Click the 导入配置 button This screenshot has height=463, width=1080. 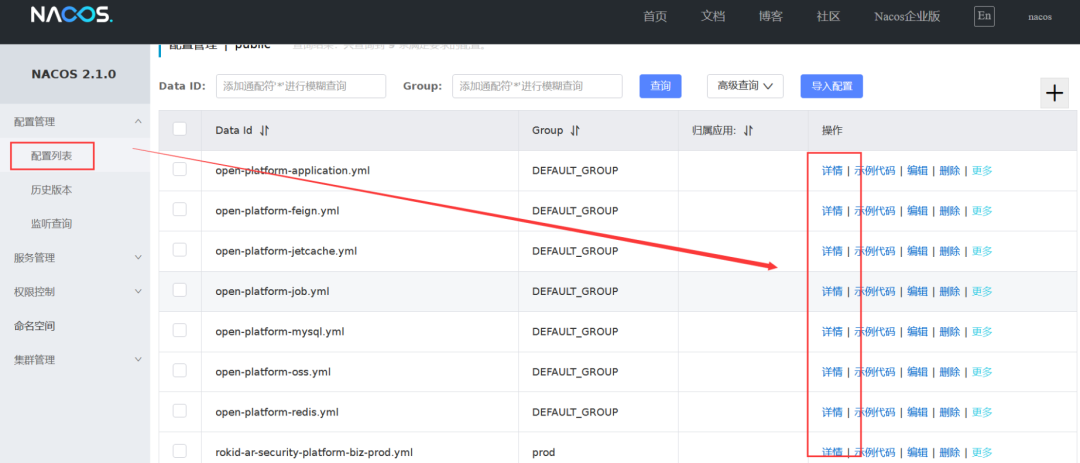[x=831, y=86]
